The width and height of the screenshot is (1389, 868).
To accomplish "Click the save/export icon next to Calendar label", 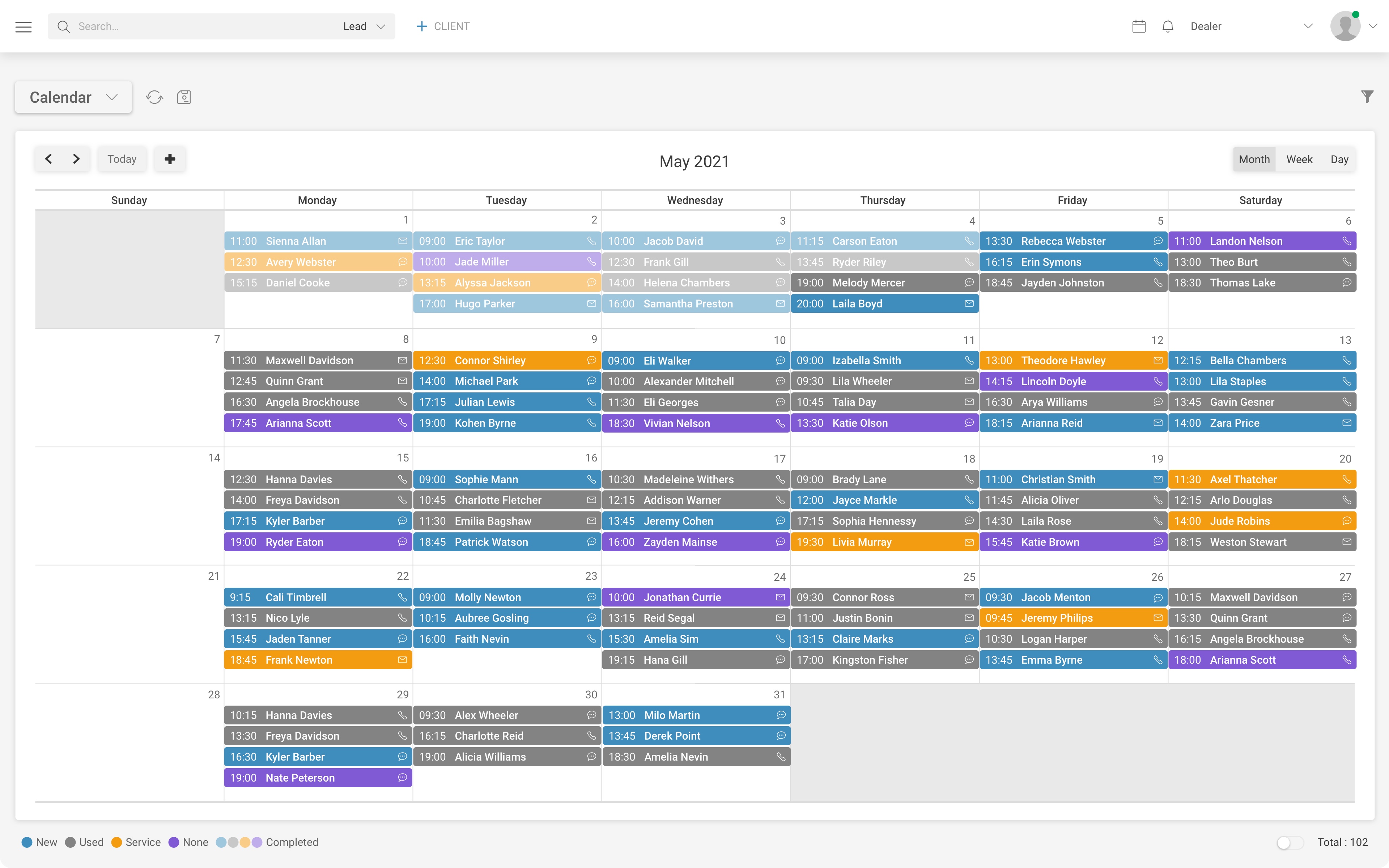I will [184, 97].
